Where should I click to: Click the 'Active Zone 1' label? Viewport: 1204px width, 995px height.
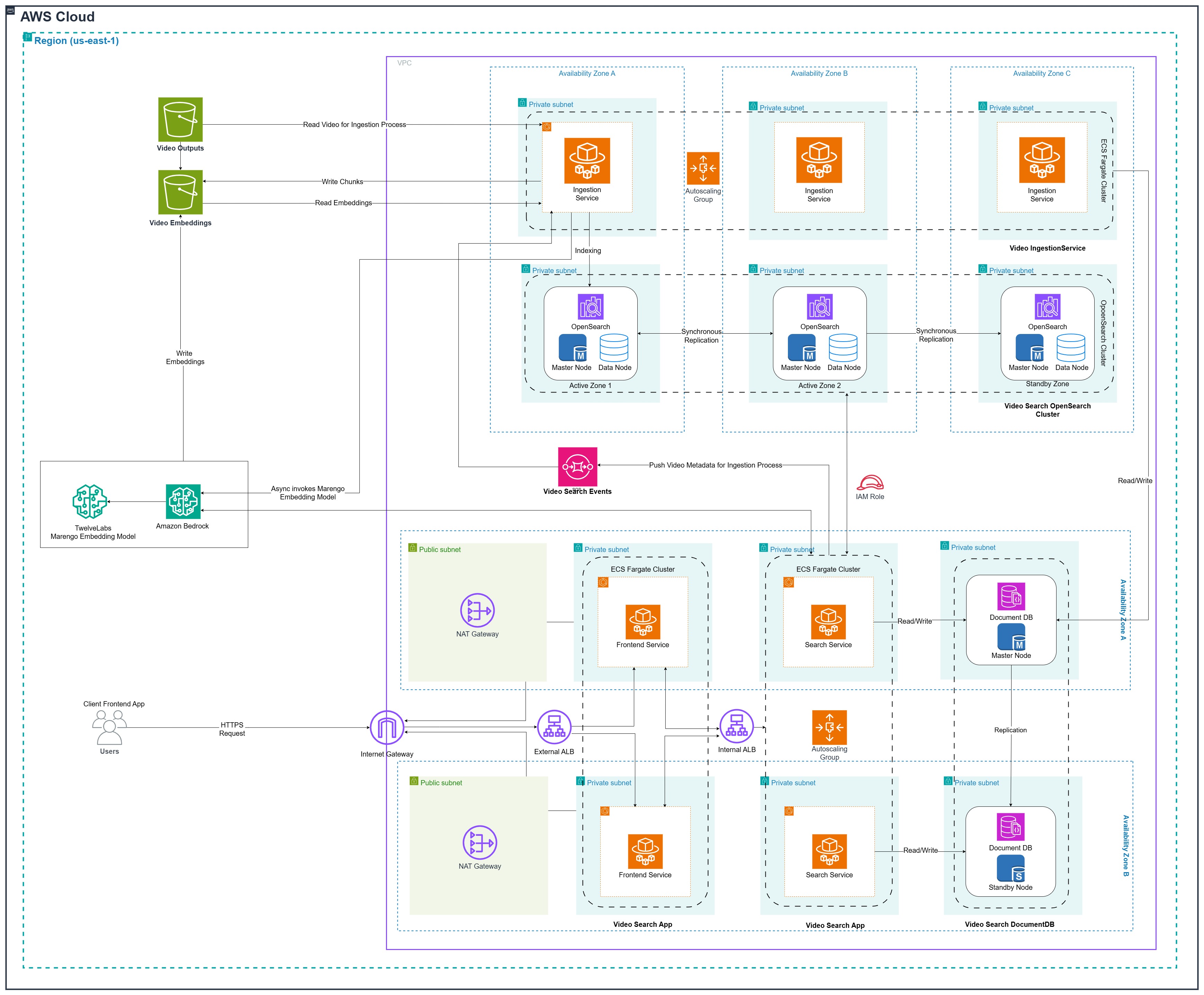[x=591, y=386]
